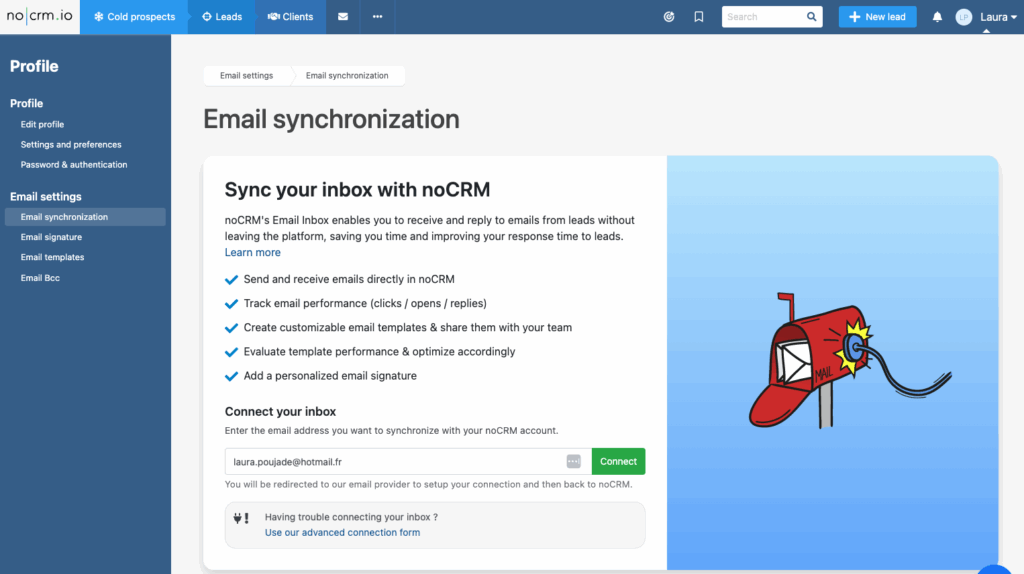The width and height of the screenshot is (1024, 574).
Task: Click the LP user avatar
Action: [x=963, y=17]
